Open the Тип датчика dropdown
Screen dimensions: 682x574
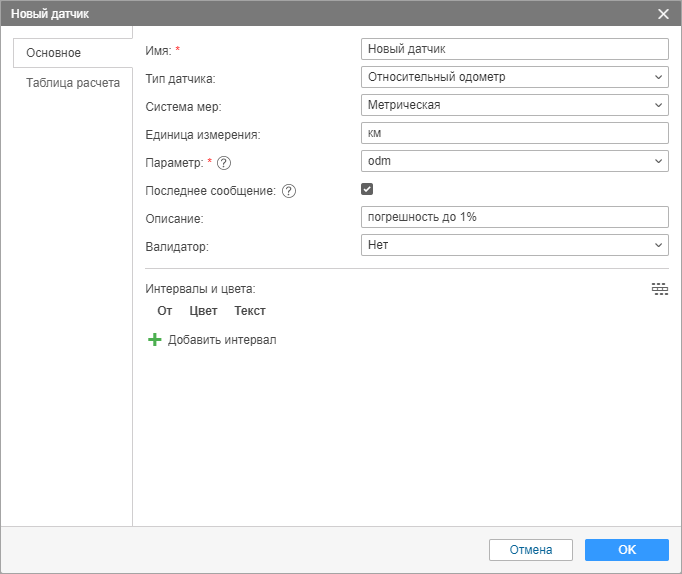515,77
